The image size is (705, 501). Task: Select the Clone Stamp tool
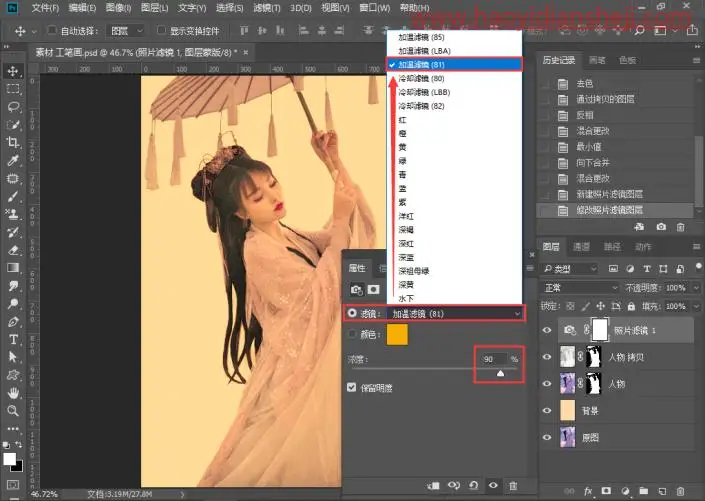[x=13, y=214]
